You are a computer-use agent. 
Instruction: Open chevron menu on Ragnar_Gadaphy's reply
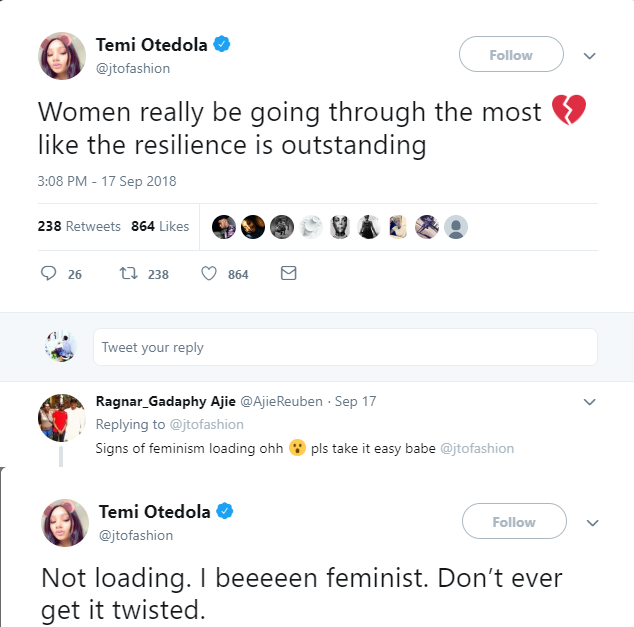point(589,402)
